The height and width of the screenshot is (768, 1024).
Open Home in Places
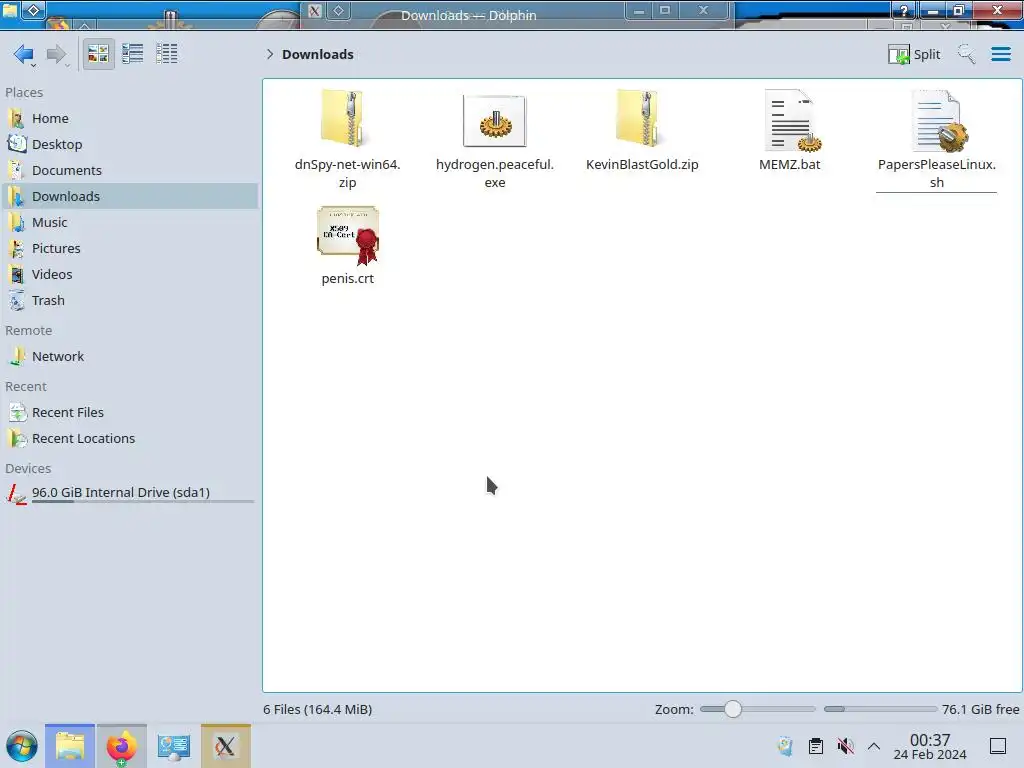tap(129, 118)
